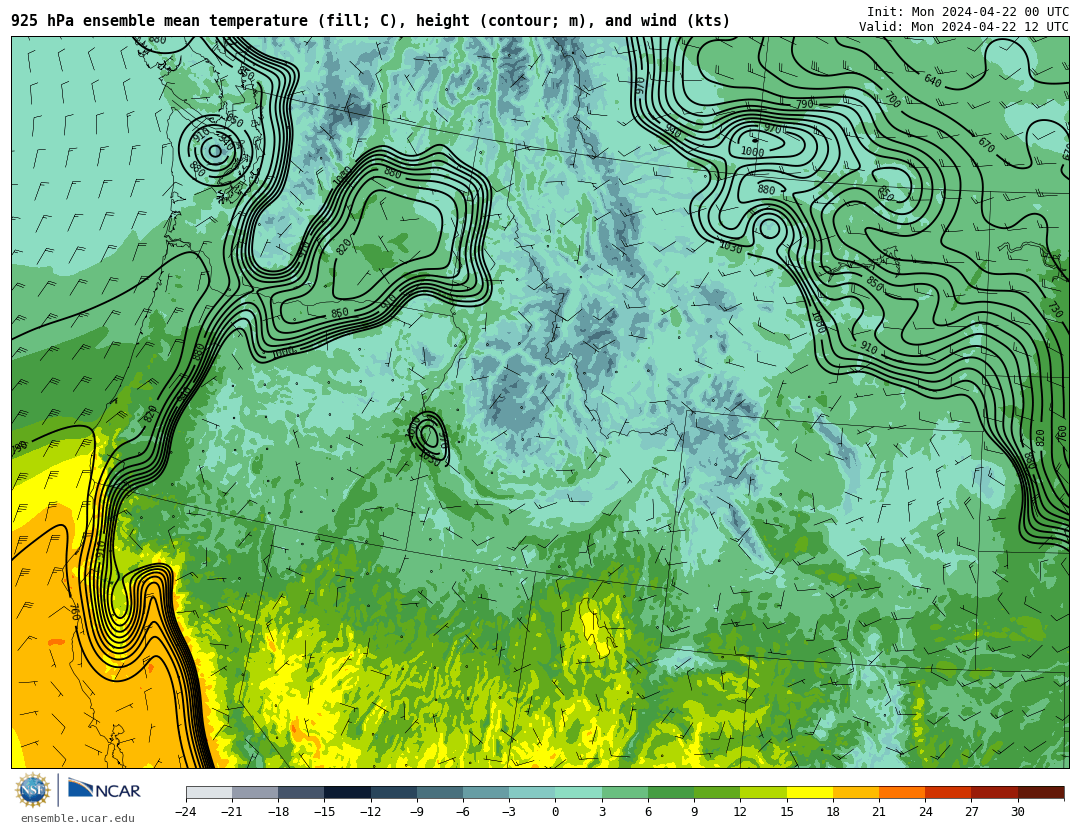Pick the light gray -24 to -21 color swatch
Viewport: 1080px width, 831px height.
(209, 792)
